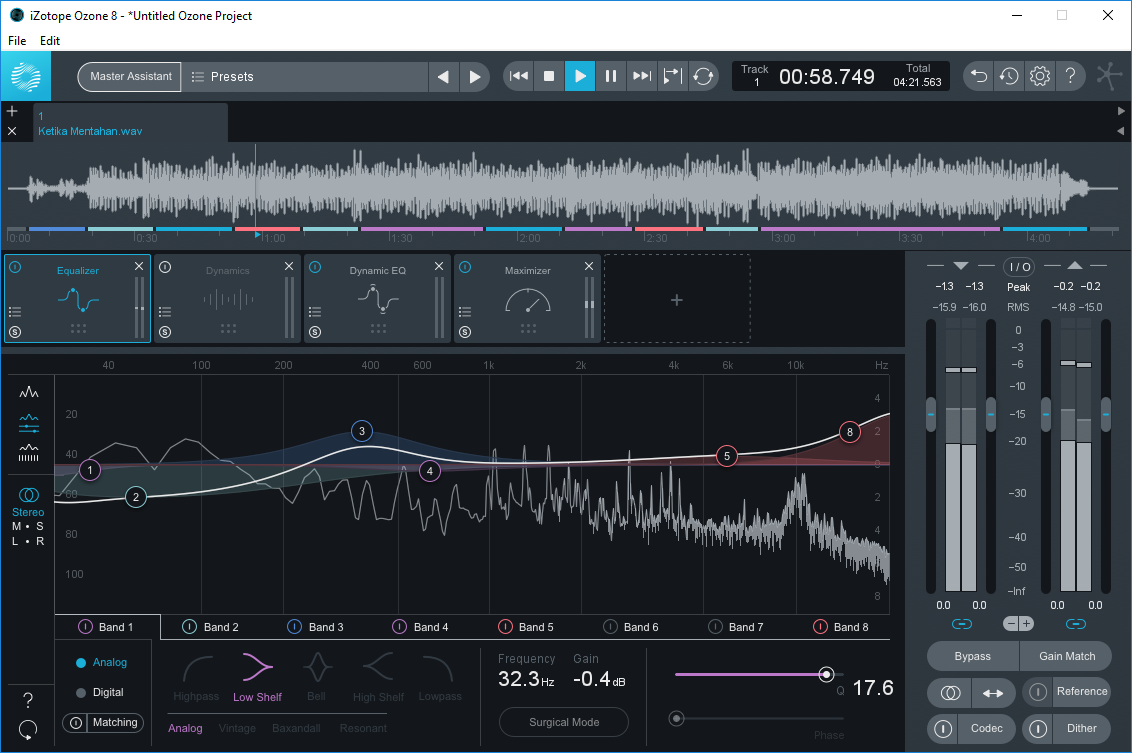This screenshot has height=753, width=1132.
Task: Select Stereo channel processing mode
Action: pos(28,501)
